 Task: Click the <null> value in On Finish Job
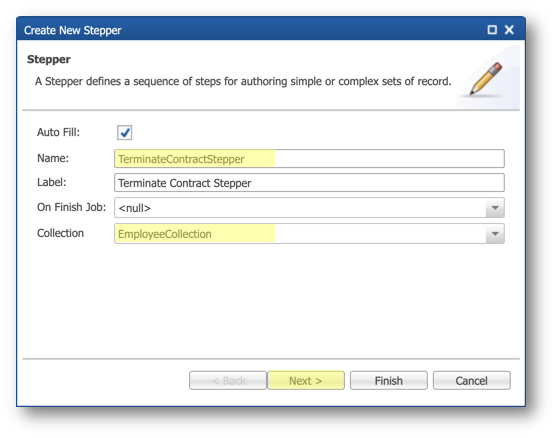(135, 208)
